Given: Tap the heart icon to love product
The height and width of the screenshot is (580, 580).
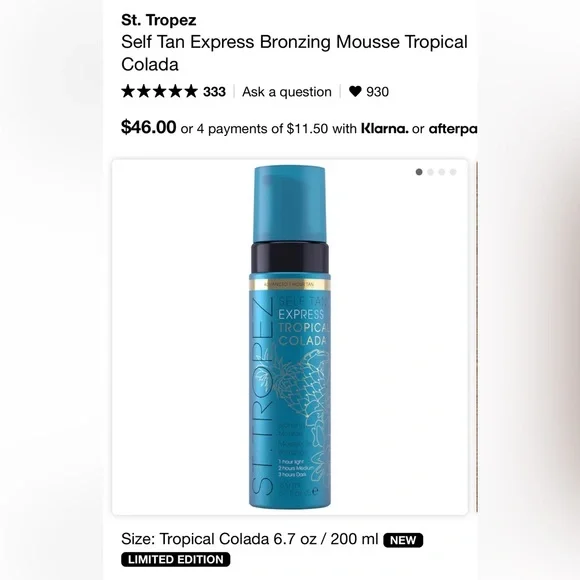Looking at the screenshot, I should [355, 91].
